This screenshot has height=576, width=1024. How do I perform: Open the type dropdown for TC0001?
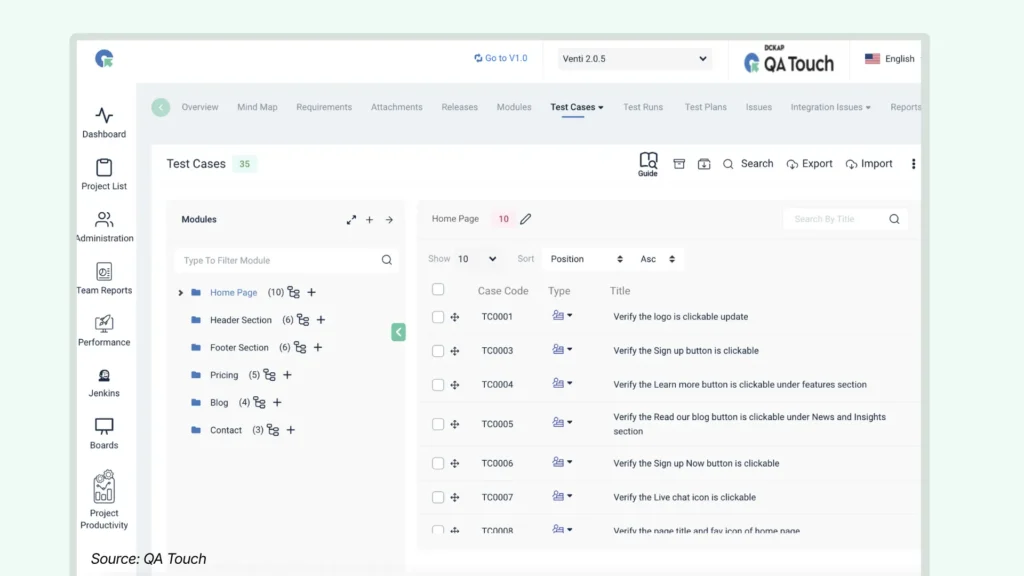(x=562, y=315)
